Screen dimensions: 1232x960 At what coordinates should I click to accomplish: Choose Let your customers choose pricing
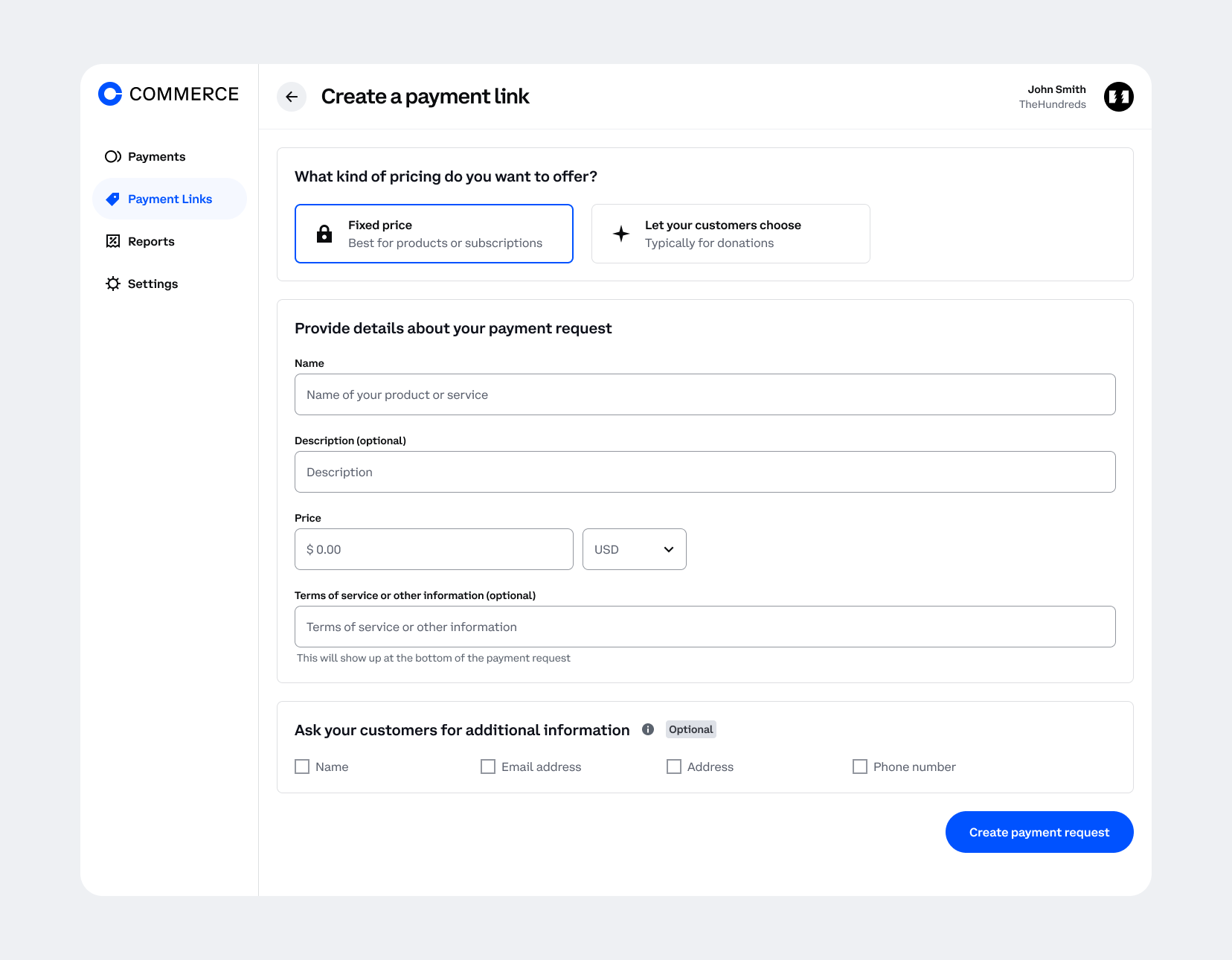pyautogui.click(x=730, y=233)
